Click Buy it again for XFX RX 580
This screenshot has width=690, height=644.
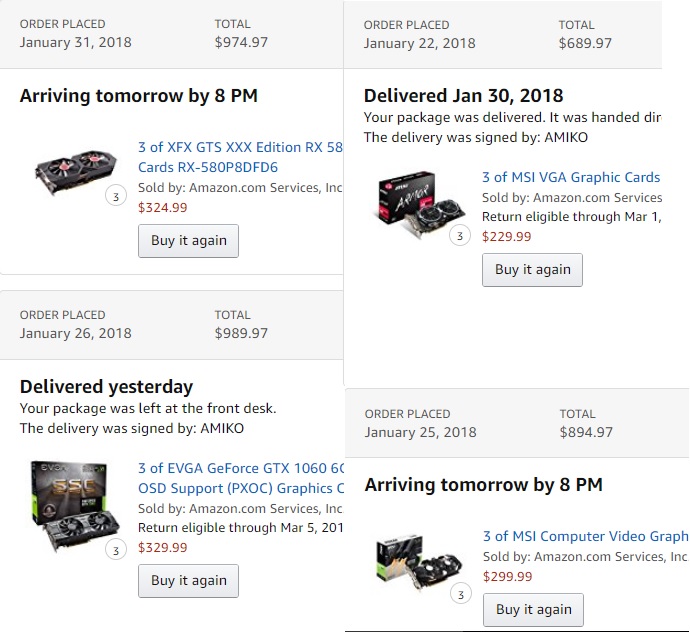(188, 240)
